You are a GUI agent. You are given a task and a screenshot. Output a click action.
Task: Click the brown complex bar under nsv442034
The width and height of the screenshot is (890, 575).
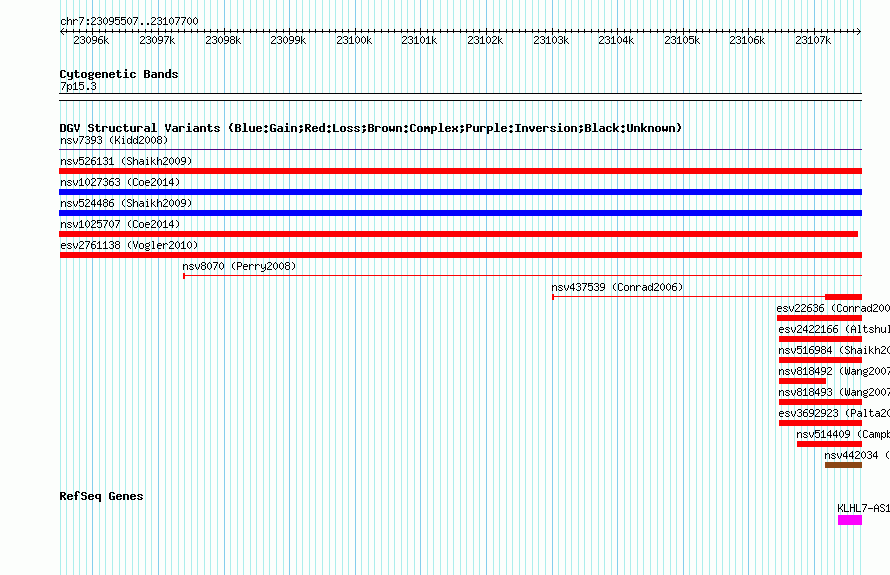(x=843, y=465)
